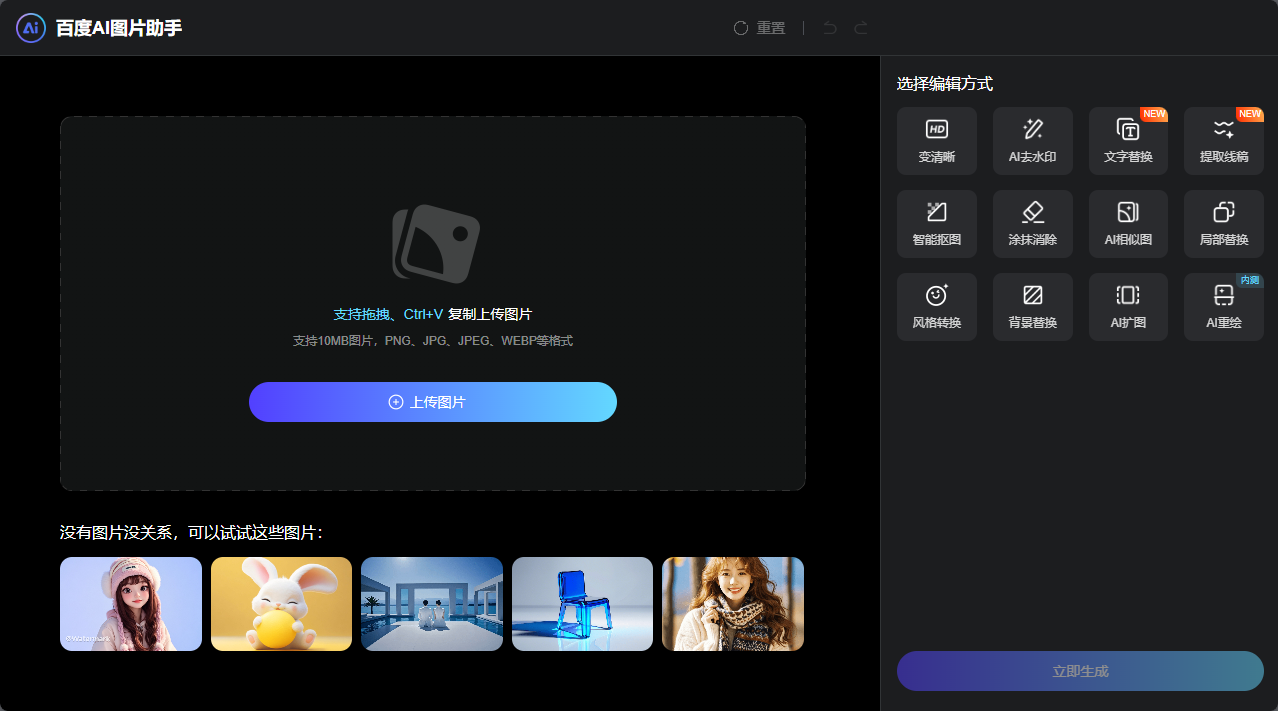Select the AI重绘 repaint tool
Screen dimensions: 1278x711
1222,306
